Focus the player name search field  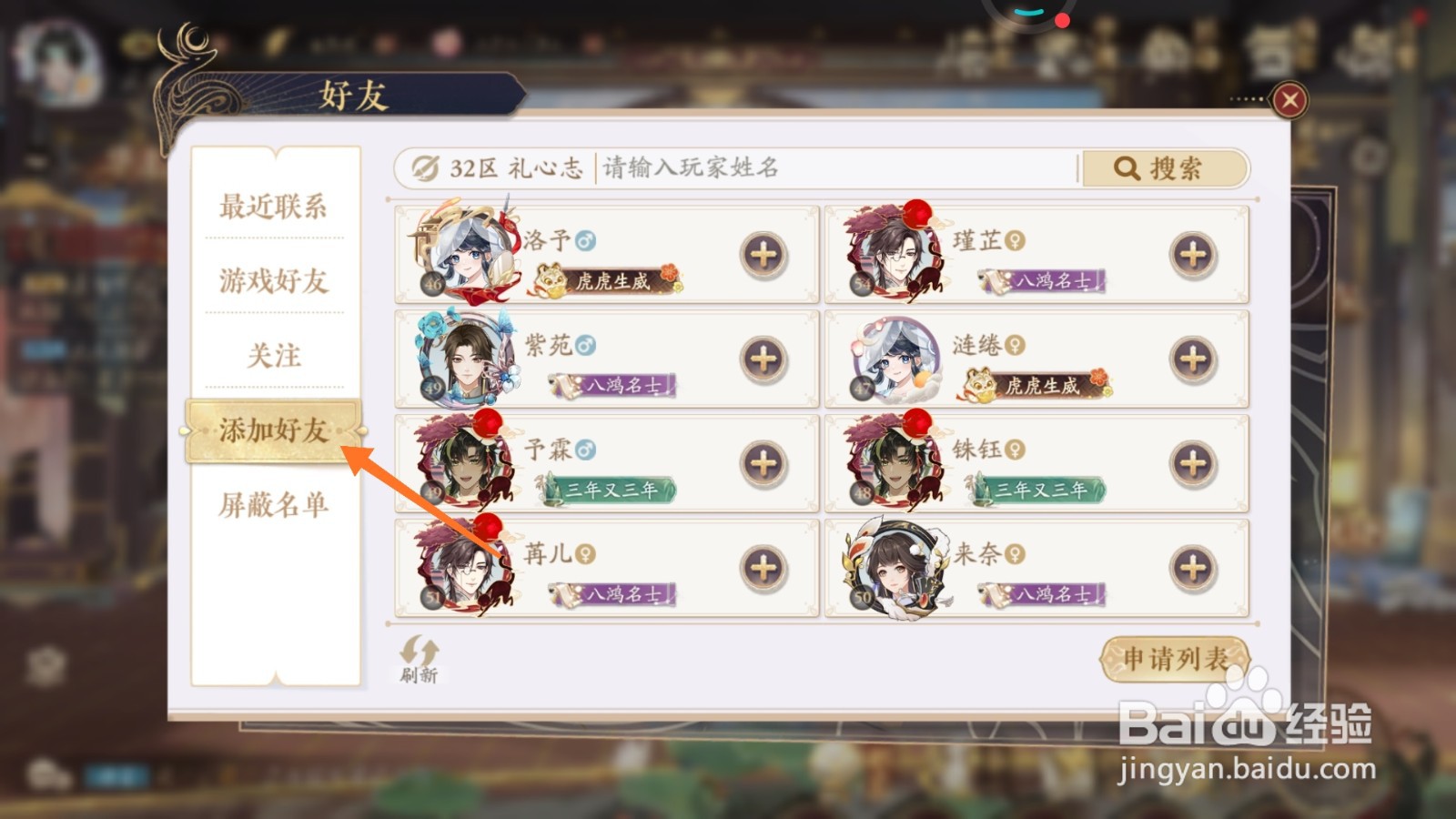(837, 168)
